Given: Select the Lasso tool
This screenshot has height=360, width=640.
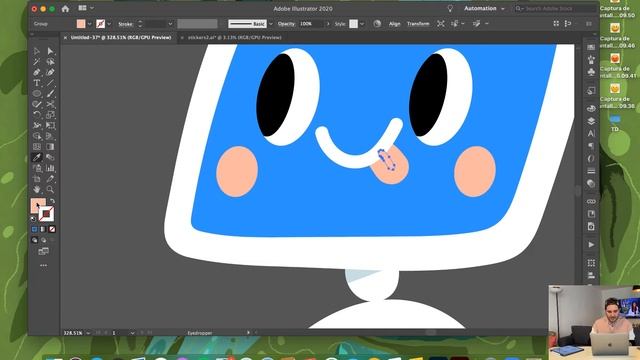Looking at the screenshot, I should tap(50, 62).
